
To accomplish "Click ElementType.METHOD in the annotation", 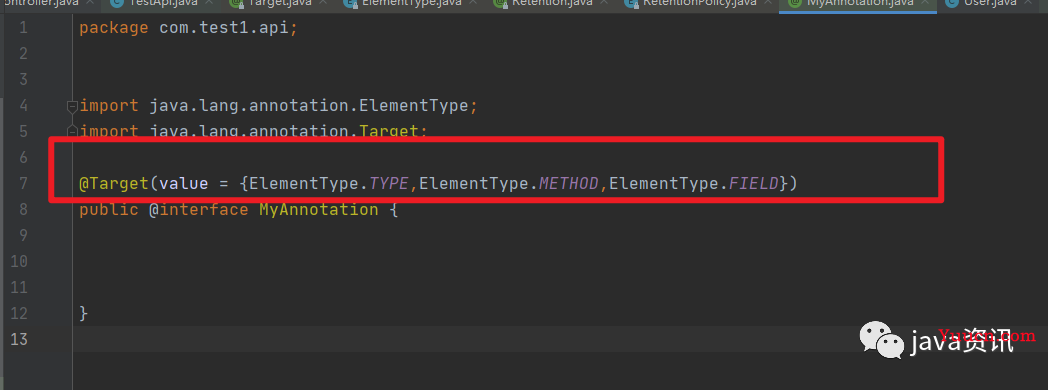I will pos(509,183).
